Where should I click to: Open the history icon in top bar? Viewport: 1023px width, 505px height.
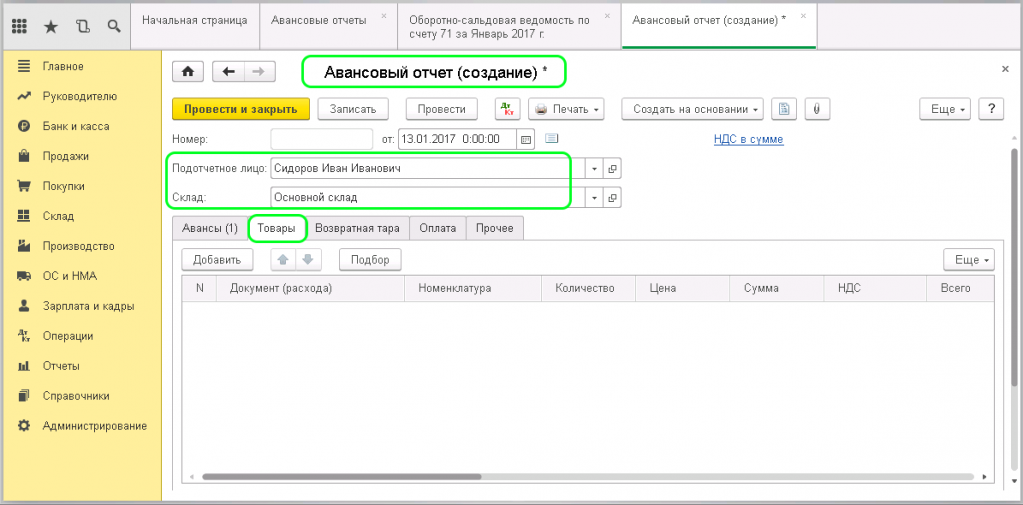click(82, 25)
